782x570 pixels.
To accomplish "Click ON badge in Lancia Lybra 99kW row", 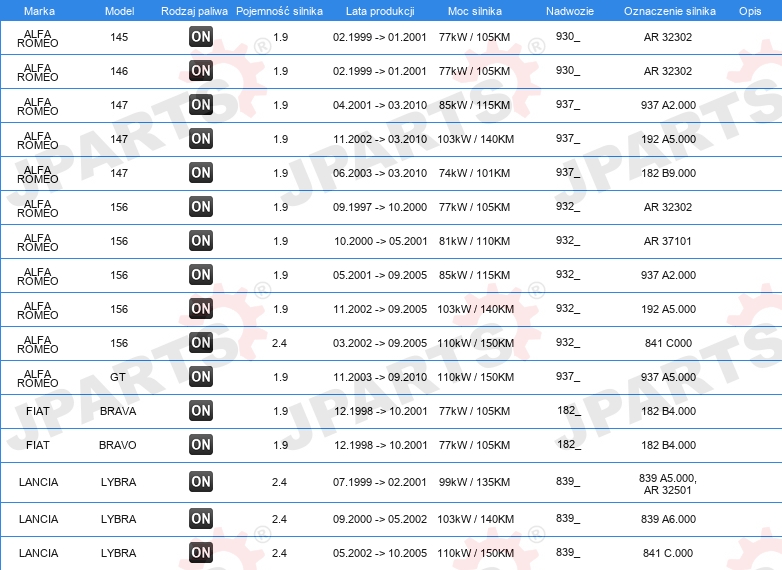I will (201, 482).
